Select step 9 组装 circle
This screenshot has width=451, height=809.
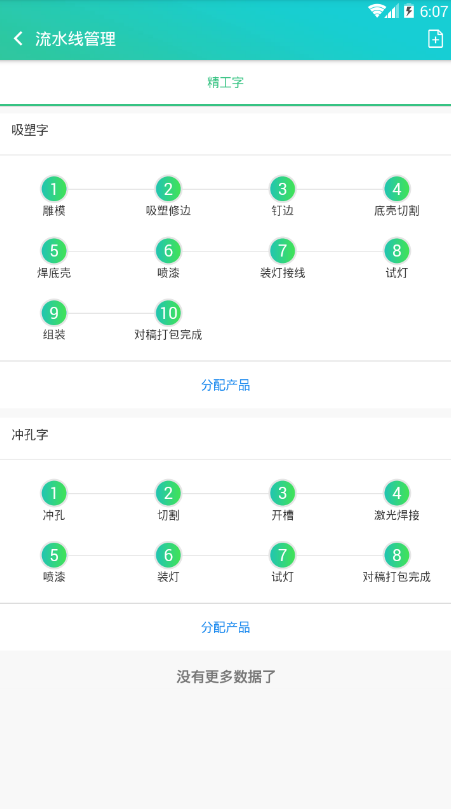click(x=54, y=313)
